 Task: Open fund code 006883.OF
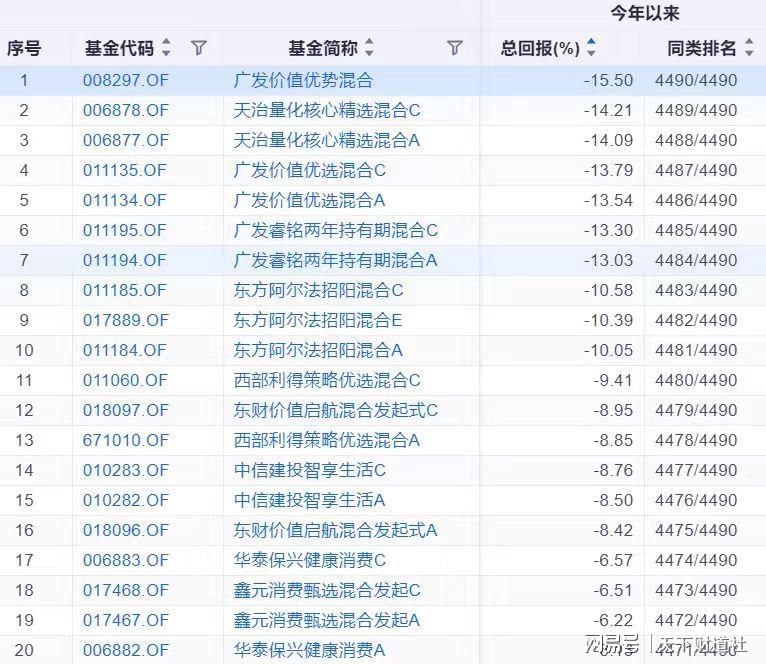[126, 560]
